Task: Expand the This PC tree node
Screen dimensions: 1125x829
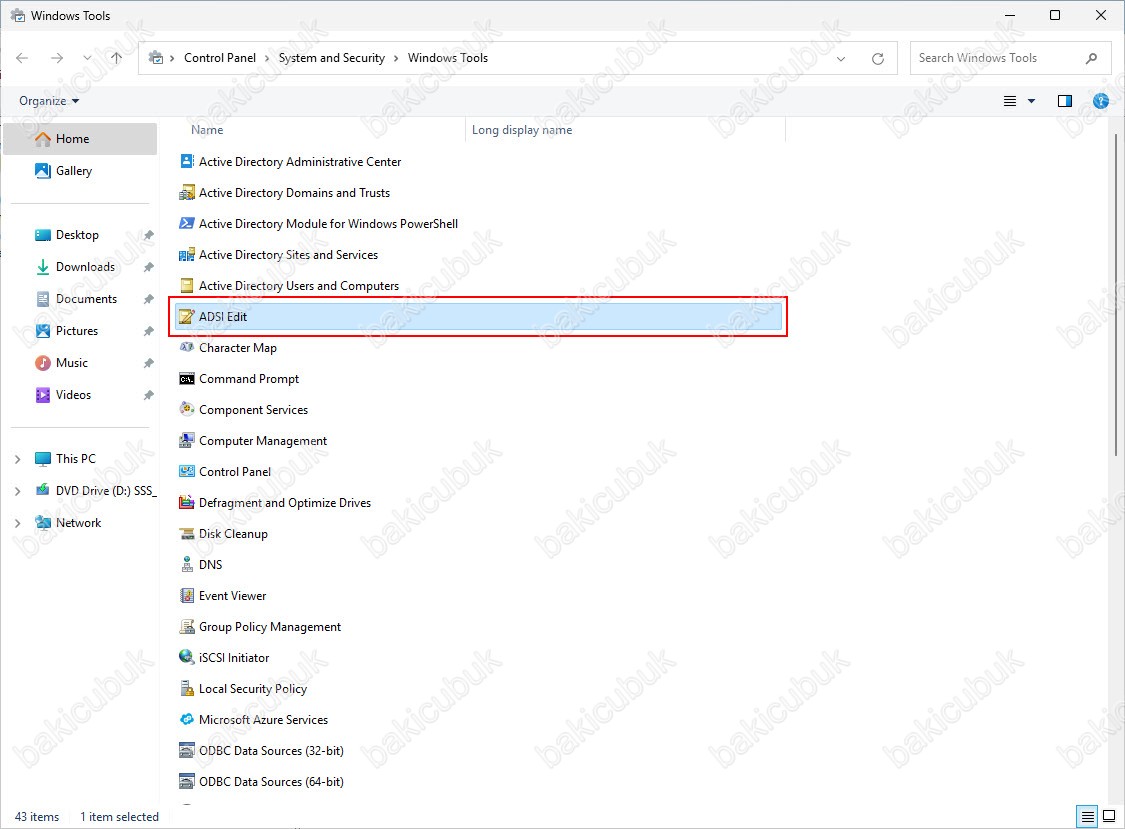Action: point(18,459)
